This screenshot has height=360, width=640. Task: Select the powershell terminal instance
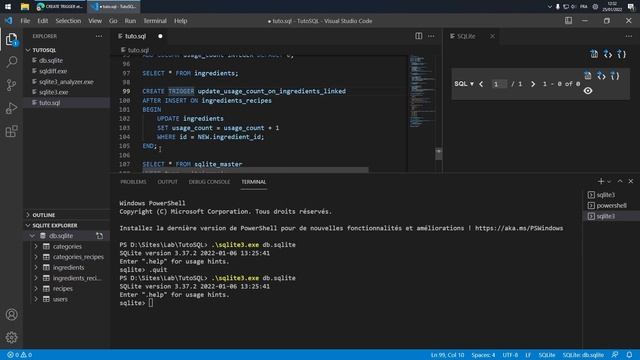click(611, 205)
